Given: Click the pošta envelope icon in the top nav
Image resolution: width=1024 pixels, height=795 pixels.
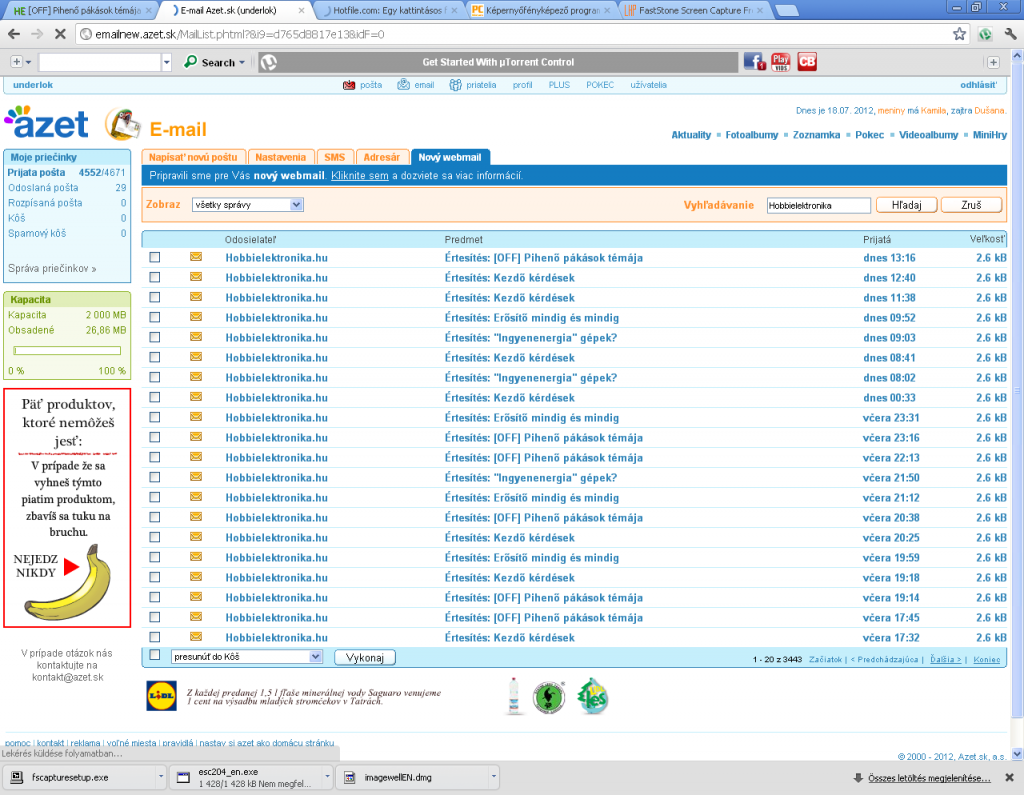Looking at the screenshot, I should coord(349,85).
